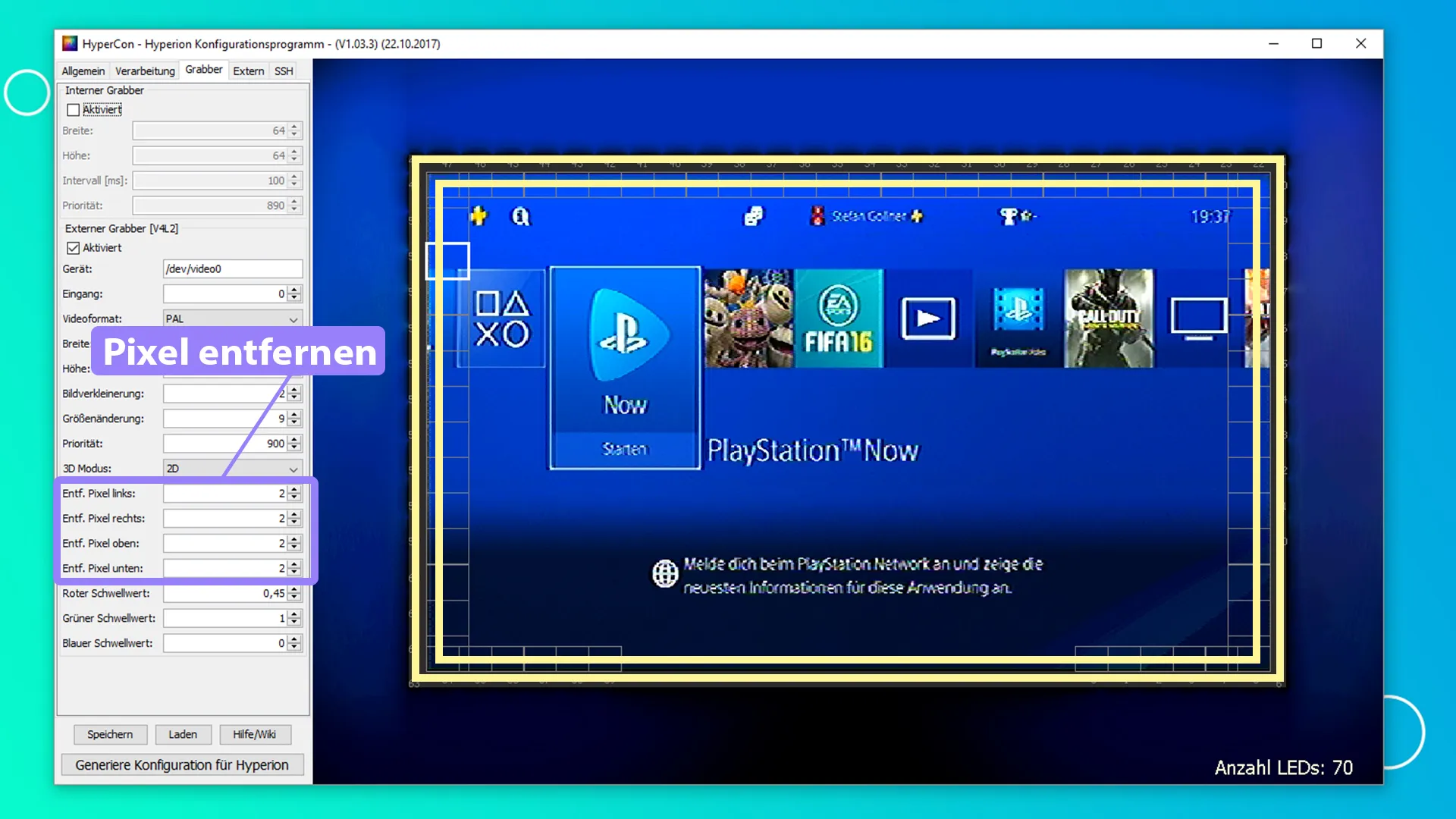This screenshot has width=1456, height=819.
Task: Open the Videoformat dropdown
Action: pyautogui.click(x=233, y=319)
